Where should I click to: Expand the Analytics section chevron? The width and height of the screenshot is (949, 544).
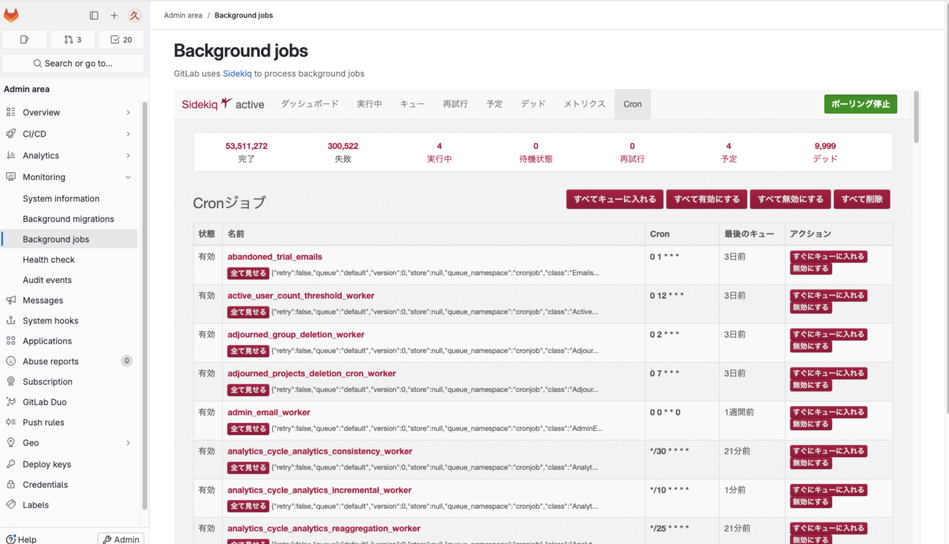(128, 156)
